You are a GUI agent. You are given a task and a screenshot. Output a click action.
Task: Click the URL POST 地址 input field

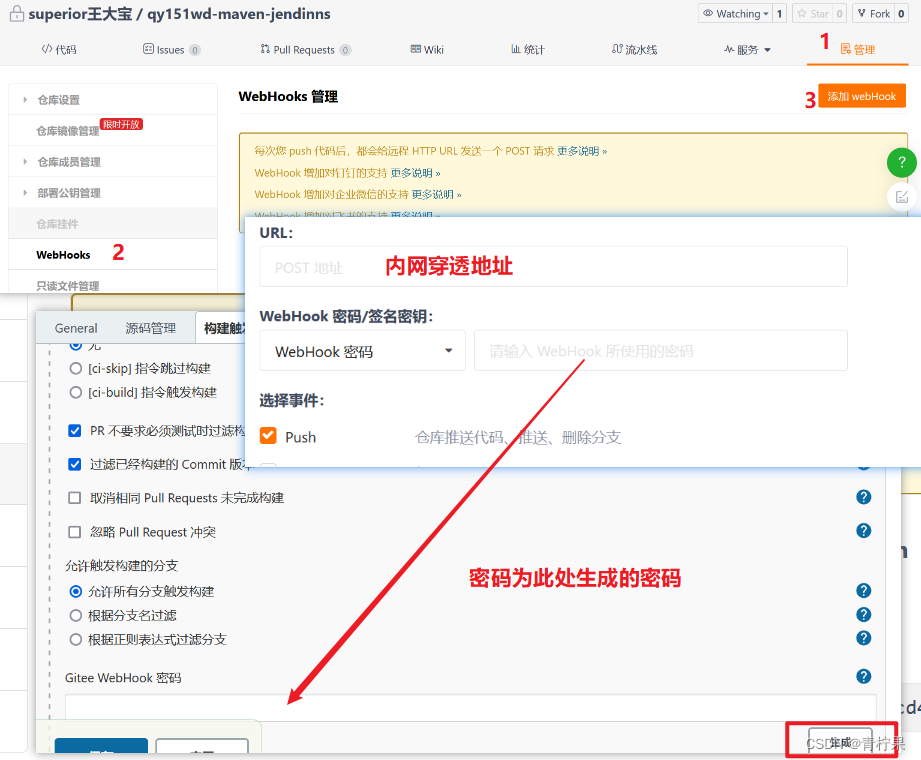coord(553,267)
